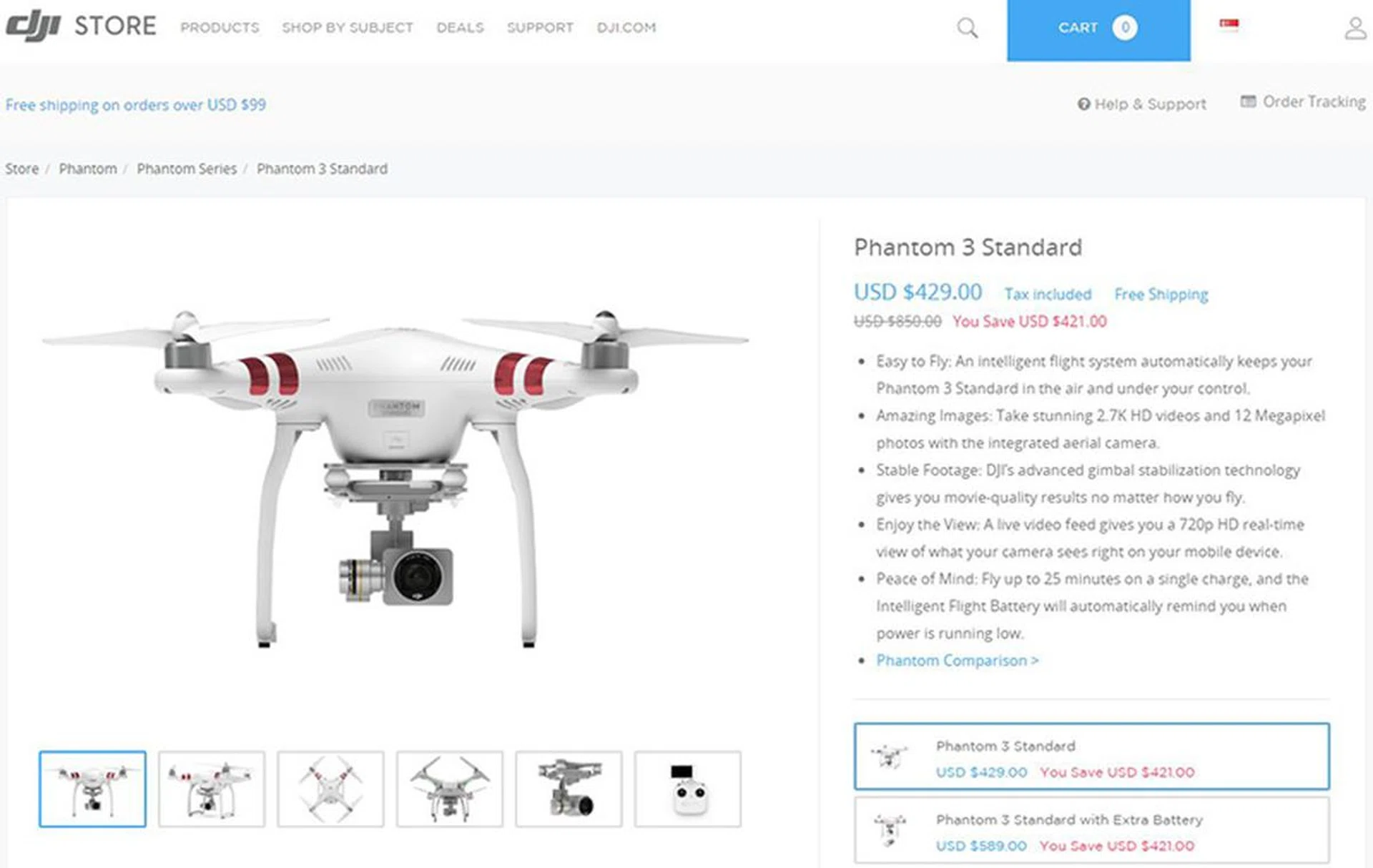Viewport: 1373px width, 868px height.
Task: Open the Products menu
Action: pyautogui.click(x=220, y=28)
